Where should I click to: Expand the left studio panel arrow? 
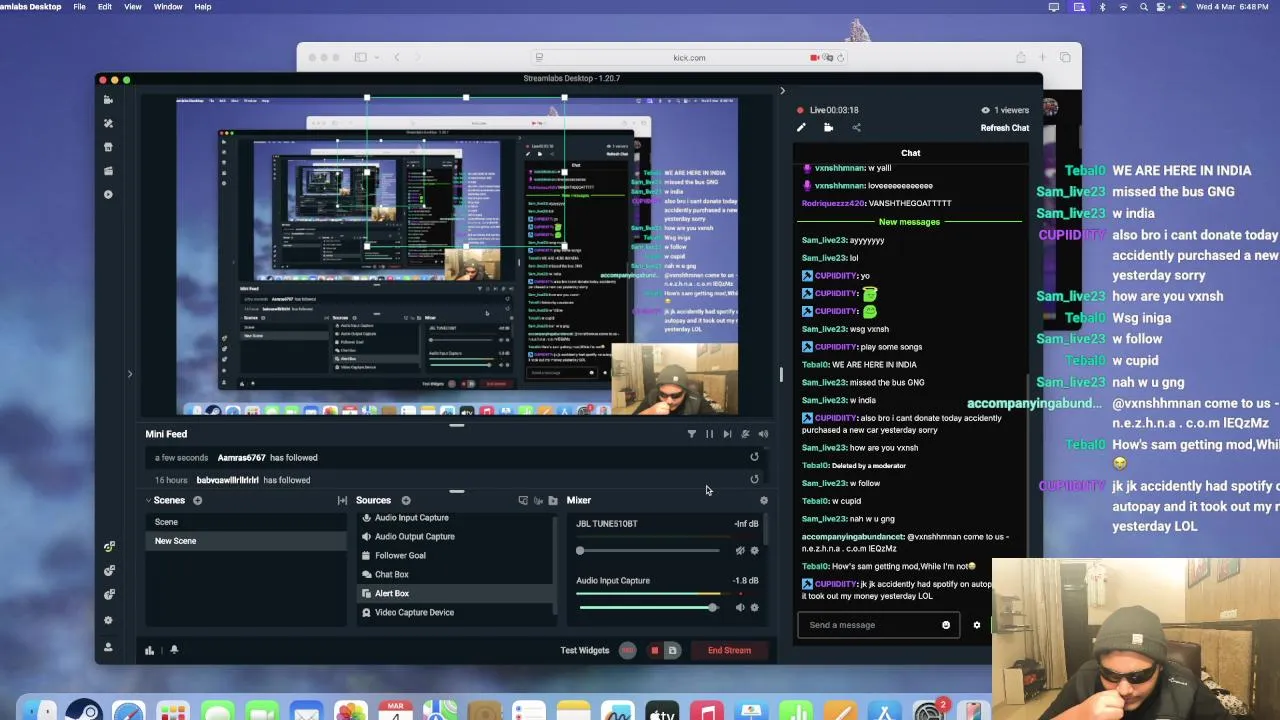coord(129,374)
